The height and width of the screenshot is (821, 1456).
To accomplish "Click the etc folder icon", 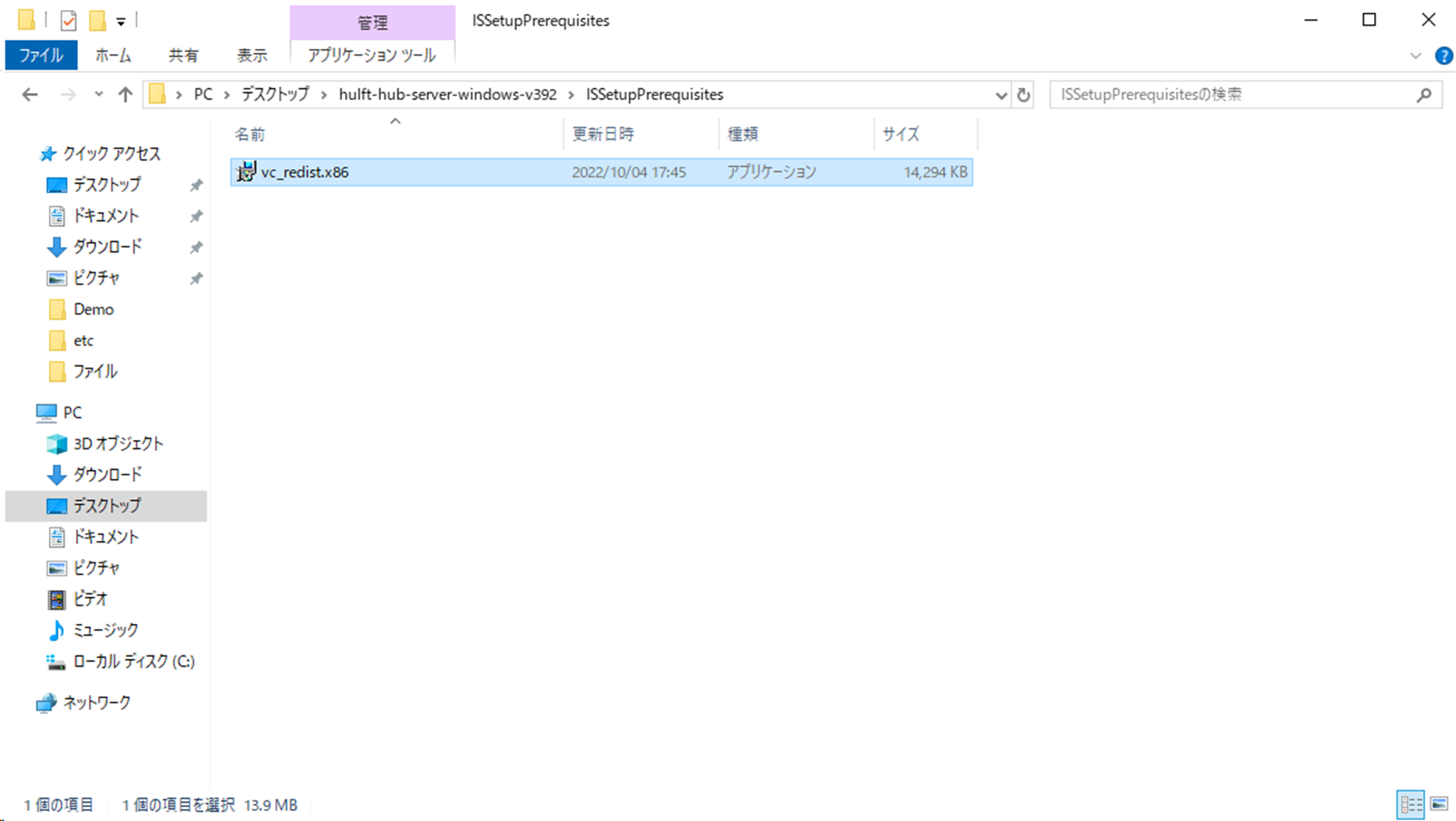I will (57, 340).
